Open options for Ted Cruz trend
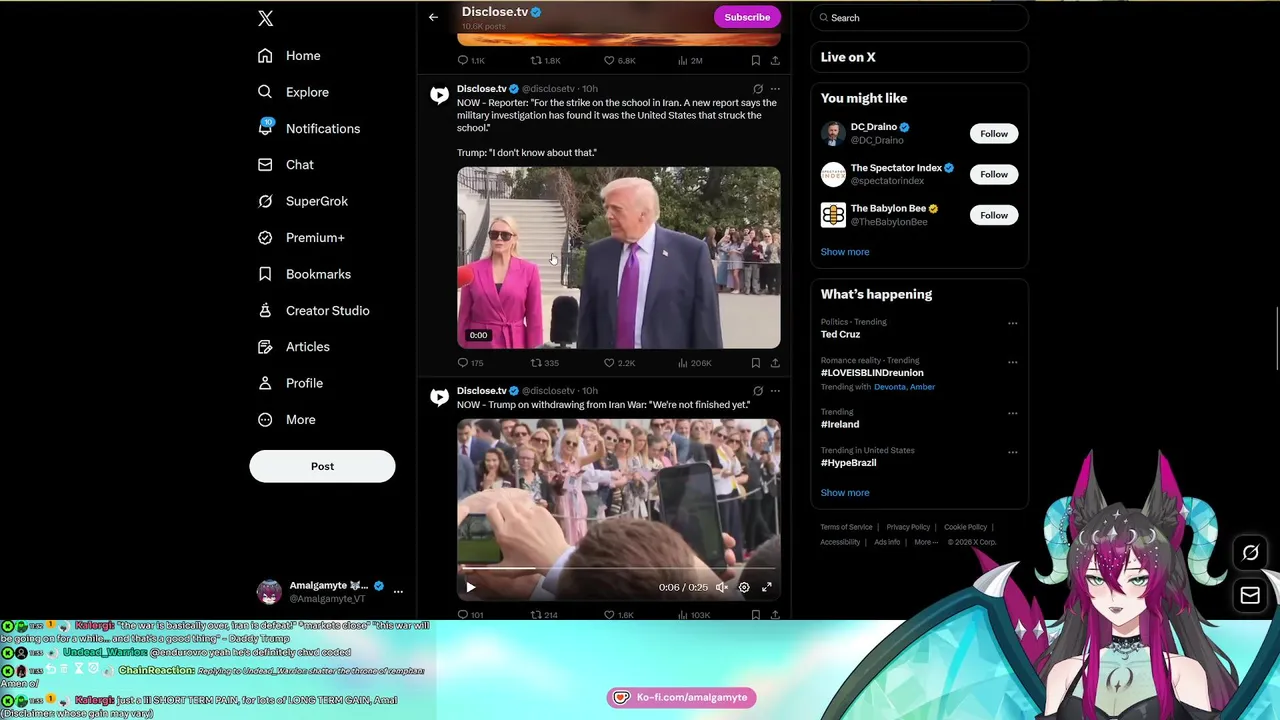Viewport: 1280px width, 720px height. tap(1012, 323)
